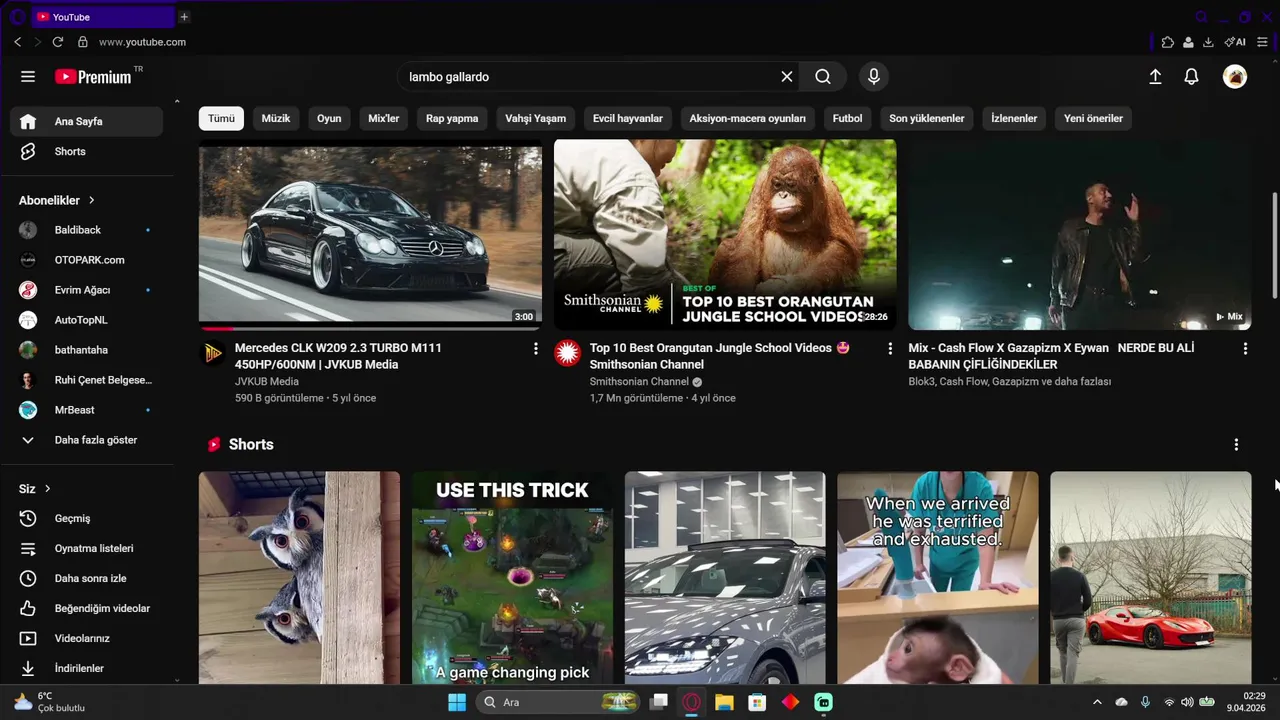Open options for Orangutan Jungle School video
The height and width of the screenshot is (720, 1280).
click(x=890, y=348)
